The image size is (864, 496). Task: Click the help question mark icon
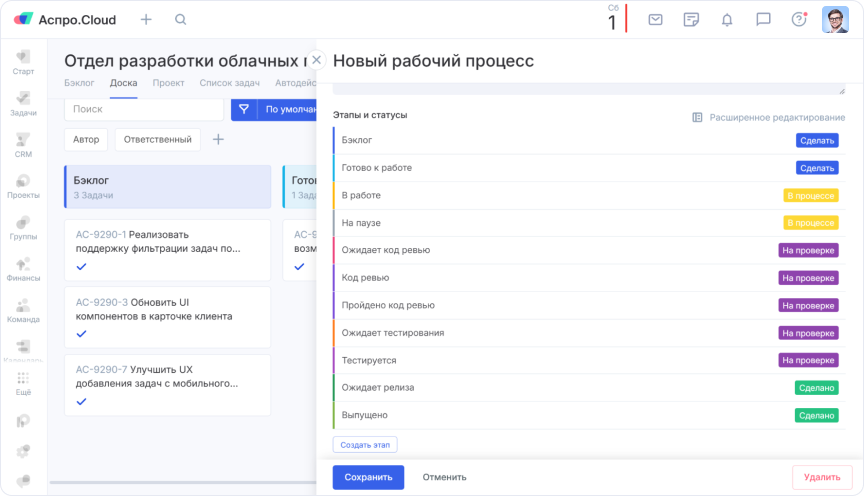[798, 19]
